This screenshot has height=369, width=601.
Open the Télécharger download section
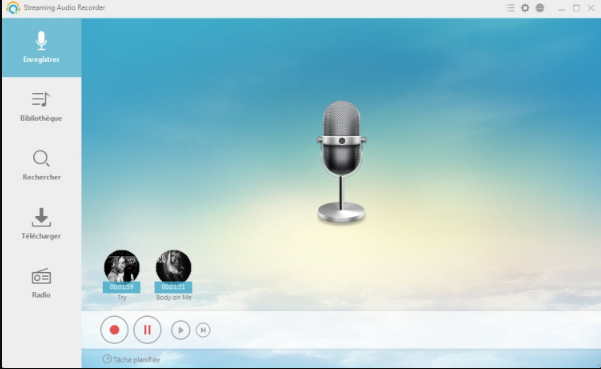point(41,224)
